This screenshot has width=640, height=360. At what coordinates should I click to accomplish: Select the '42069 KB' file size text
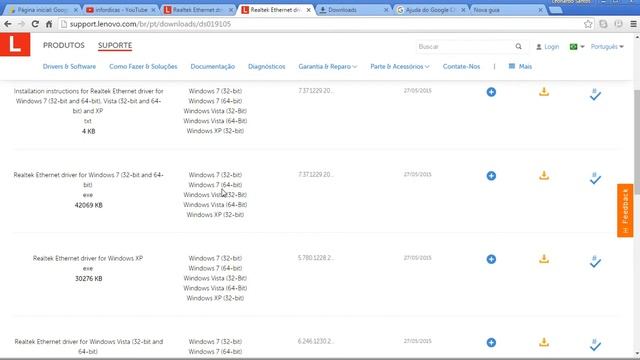[89, 205]
